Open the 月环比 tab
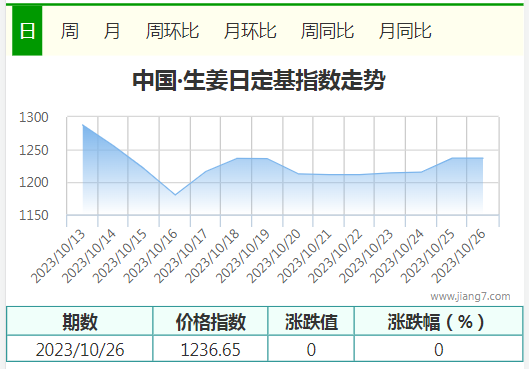The height and width of the screenshot is (369, 529). coord(250,31)
